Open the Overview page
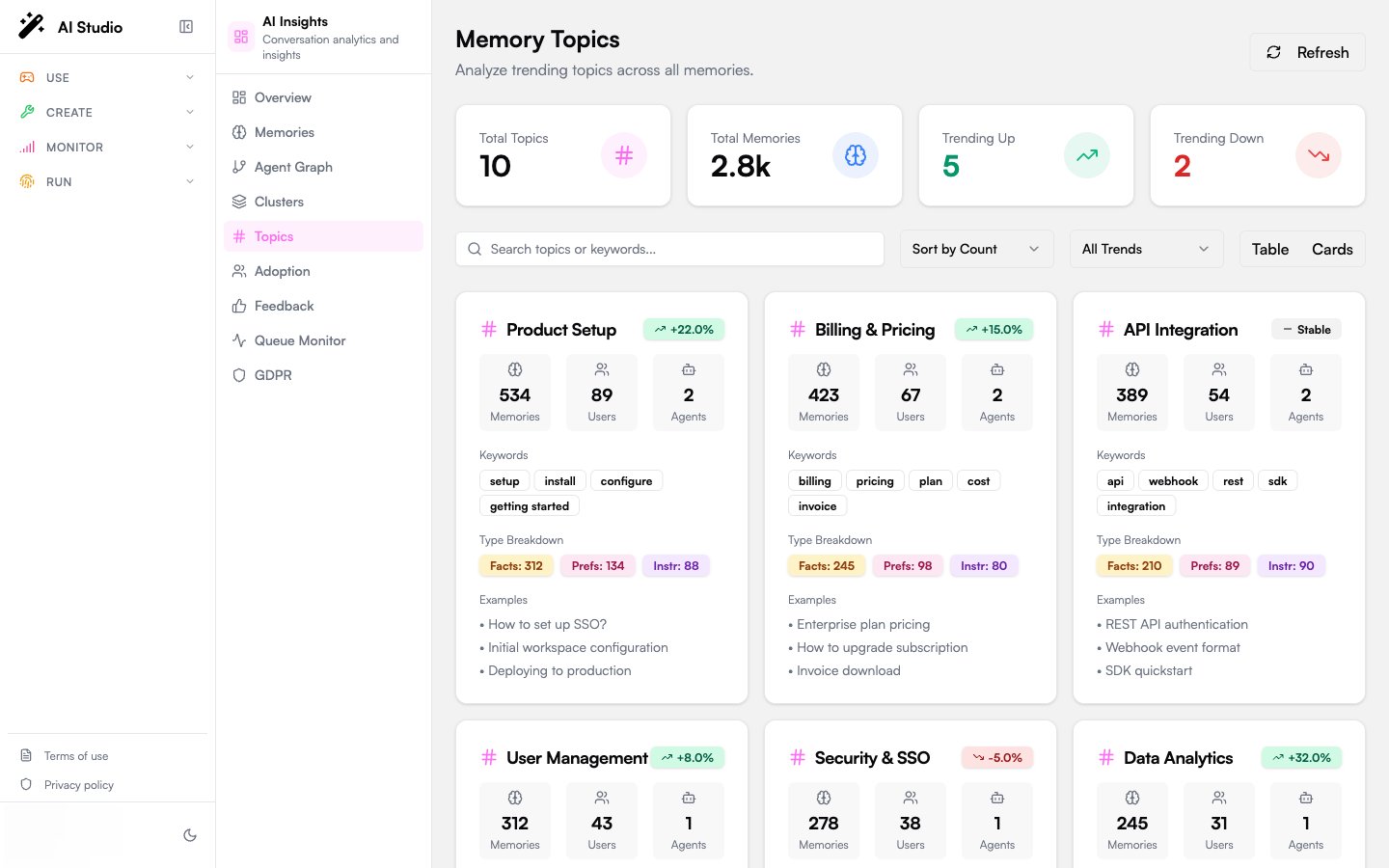The width and height of the screenshot is (1389, 868). pos(323,97)
